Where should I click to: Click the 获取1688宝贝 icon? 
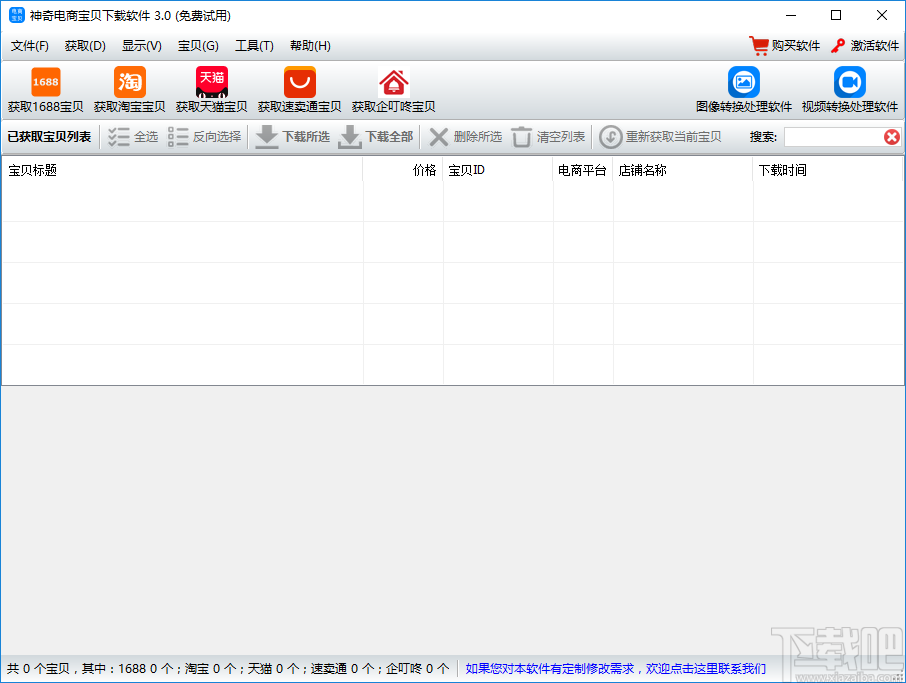(x=46, y=82)
